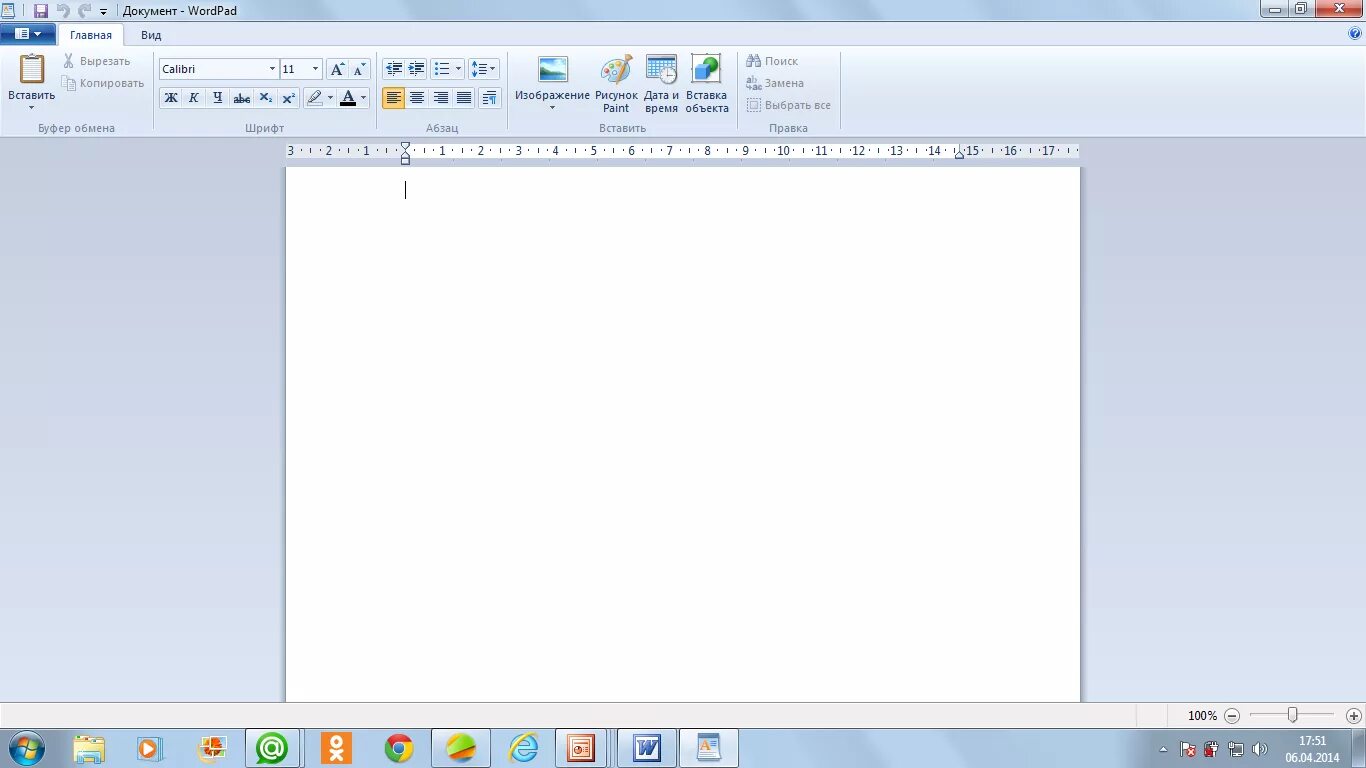Switch to the Главная tab
Screen dimensions: 1366x768
tap(91, 35)
